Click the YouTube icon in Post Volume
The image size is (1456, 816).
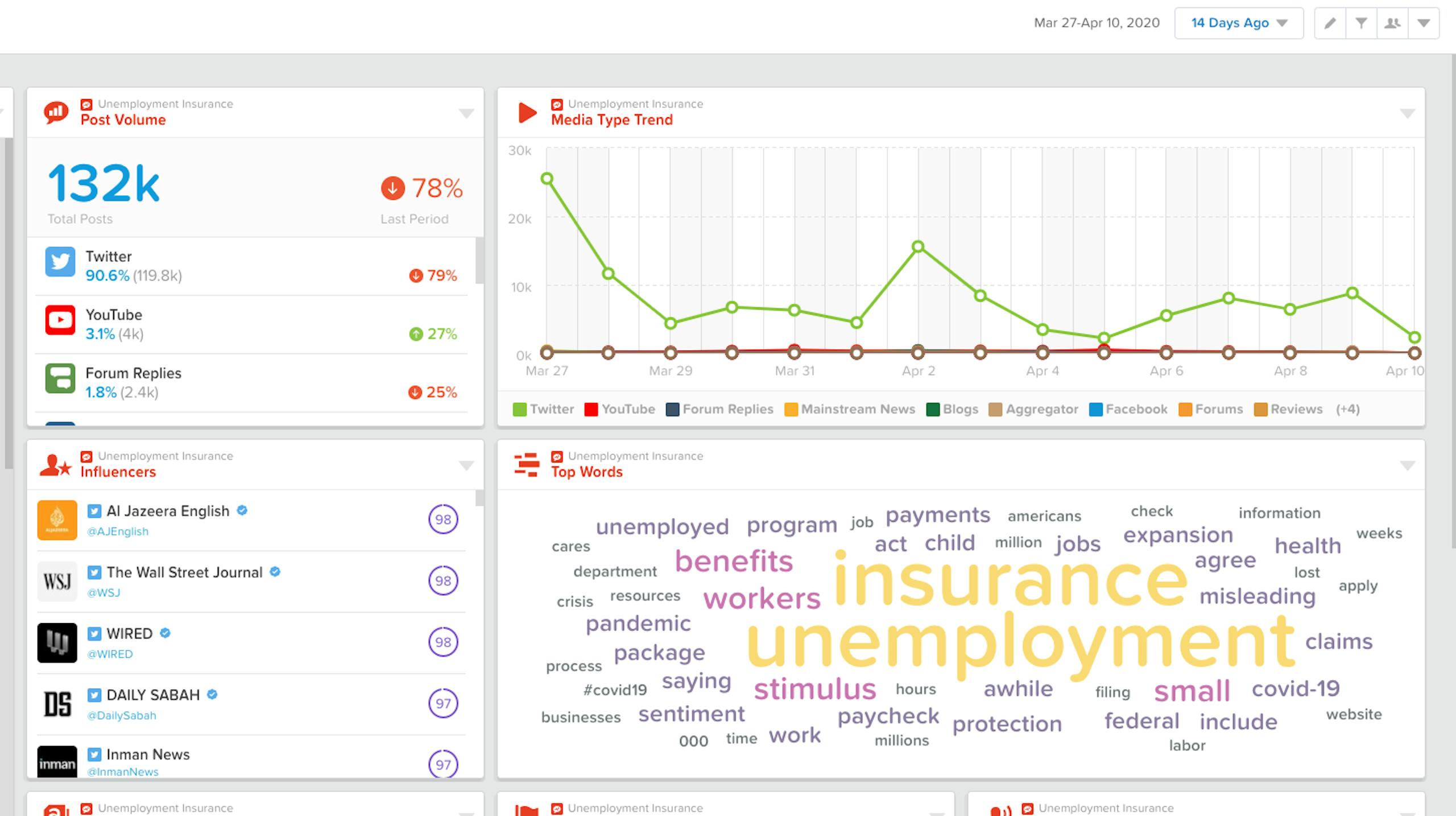[x=60, y=320]
